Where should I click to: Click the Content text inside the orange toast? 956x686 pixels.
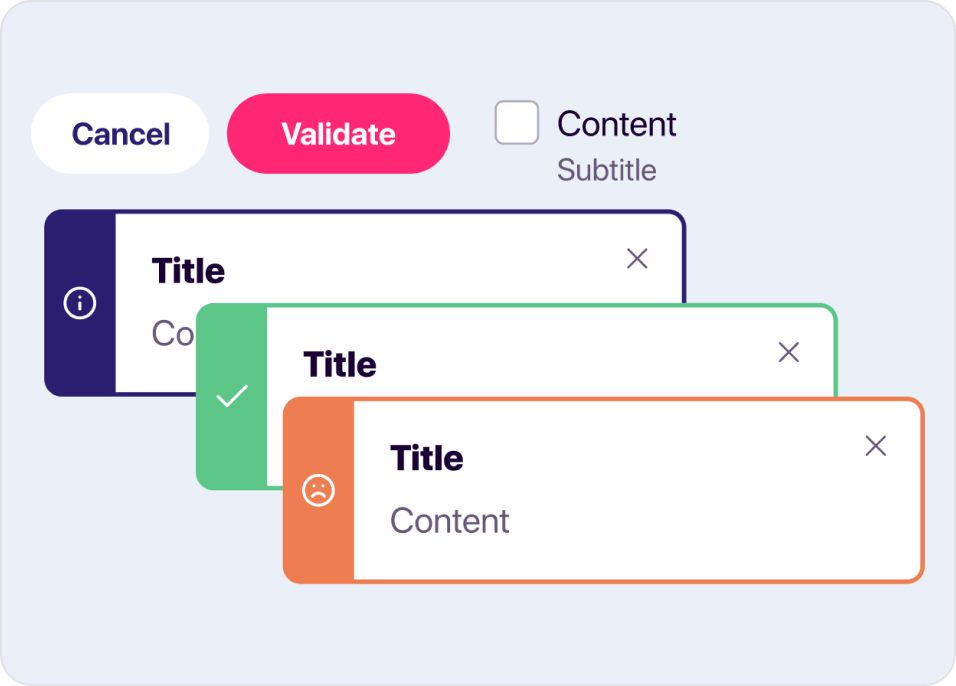pyautogui.click(x=450, y=521)
